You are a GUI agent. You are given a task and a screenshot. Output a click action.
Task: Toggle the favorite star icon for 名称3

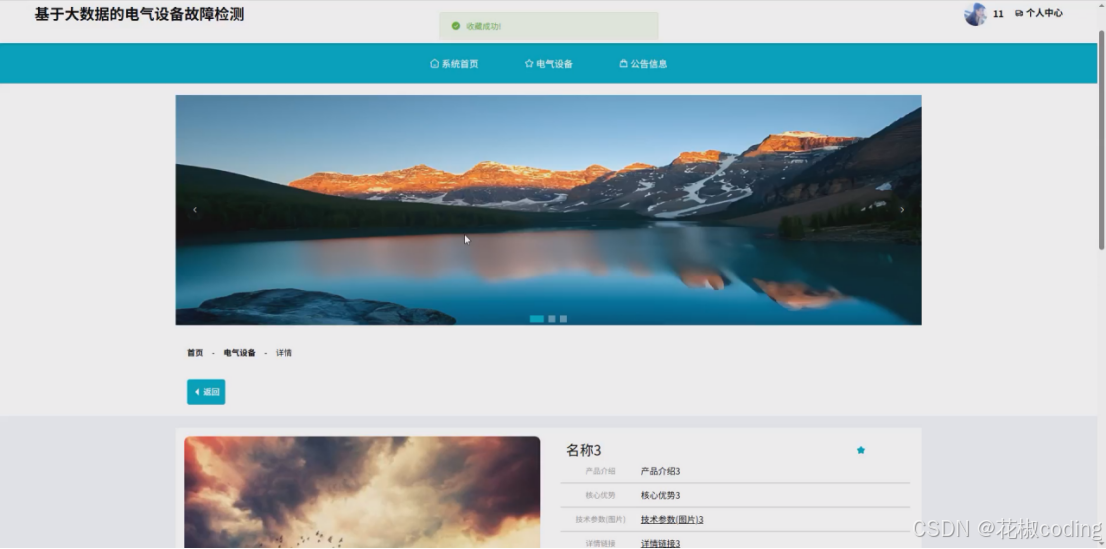pos(861,450)
